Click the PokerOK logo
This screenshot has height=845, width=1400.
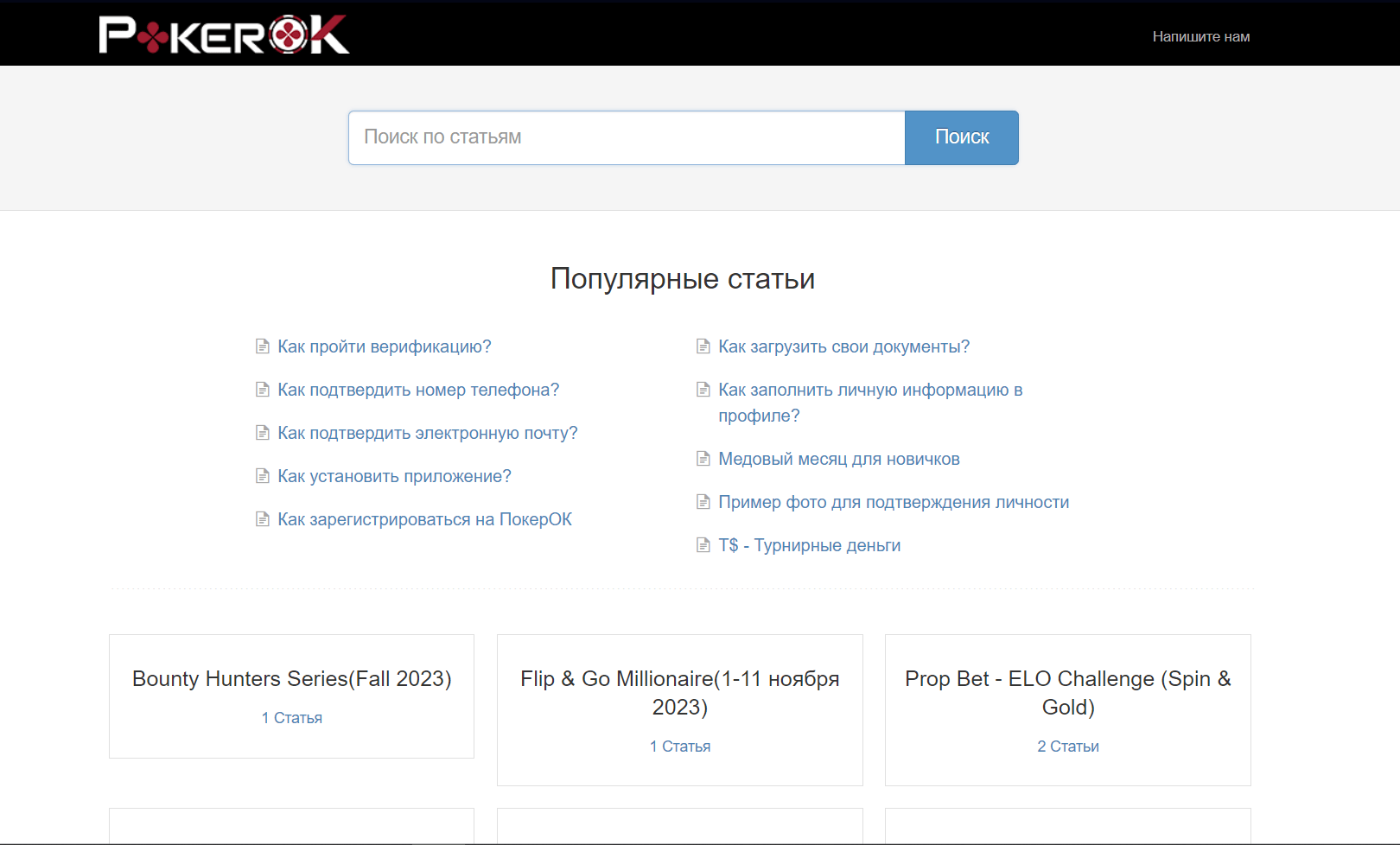[224, 35]
